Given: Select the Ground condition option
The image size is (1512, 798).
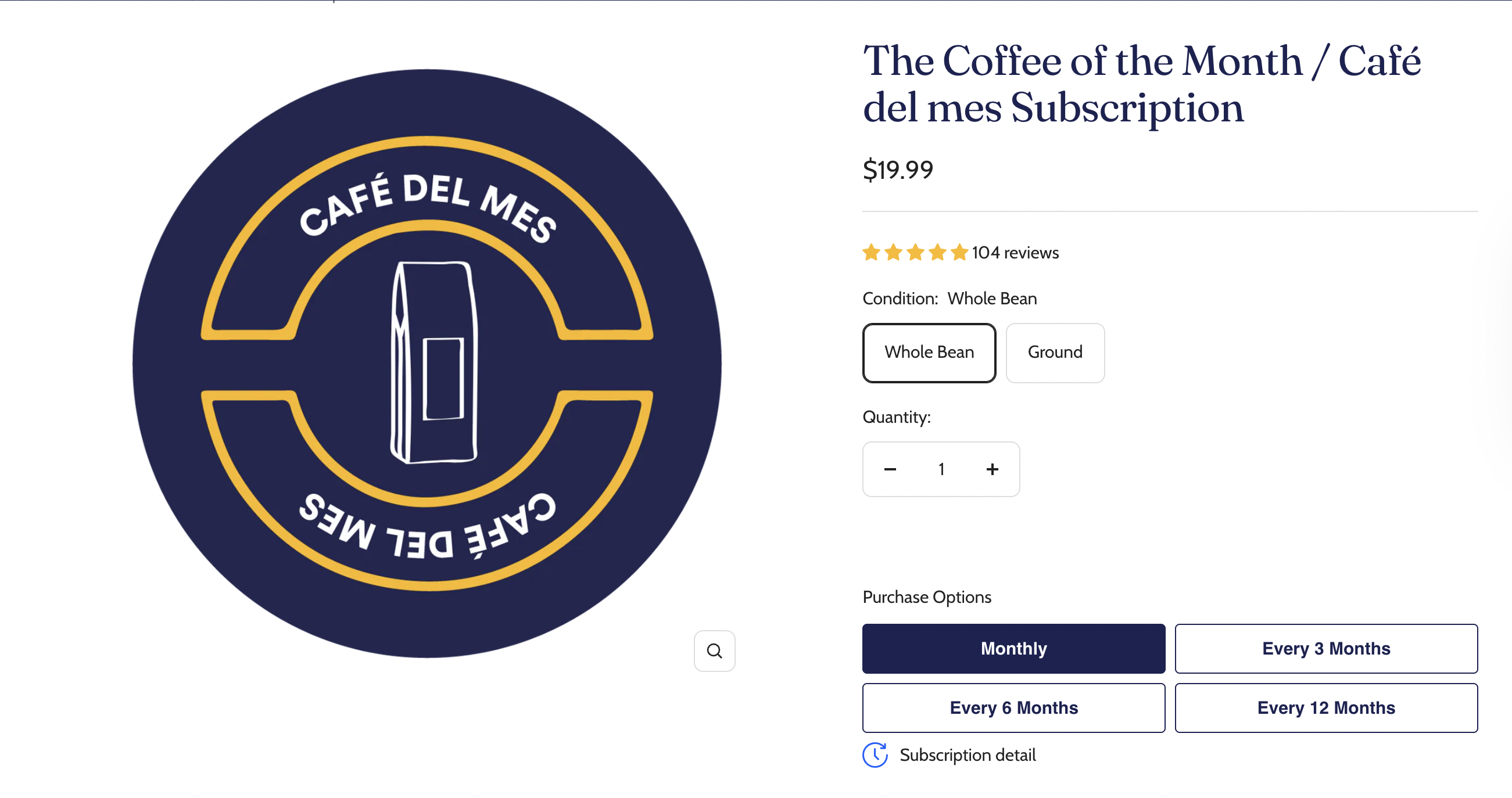Looking at the screenshot, I should coord(1055,352).
